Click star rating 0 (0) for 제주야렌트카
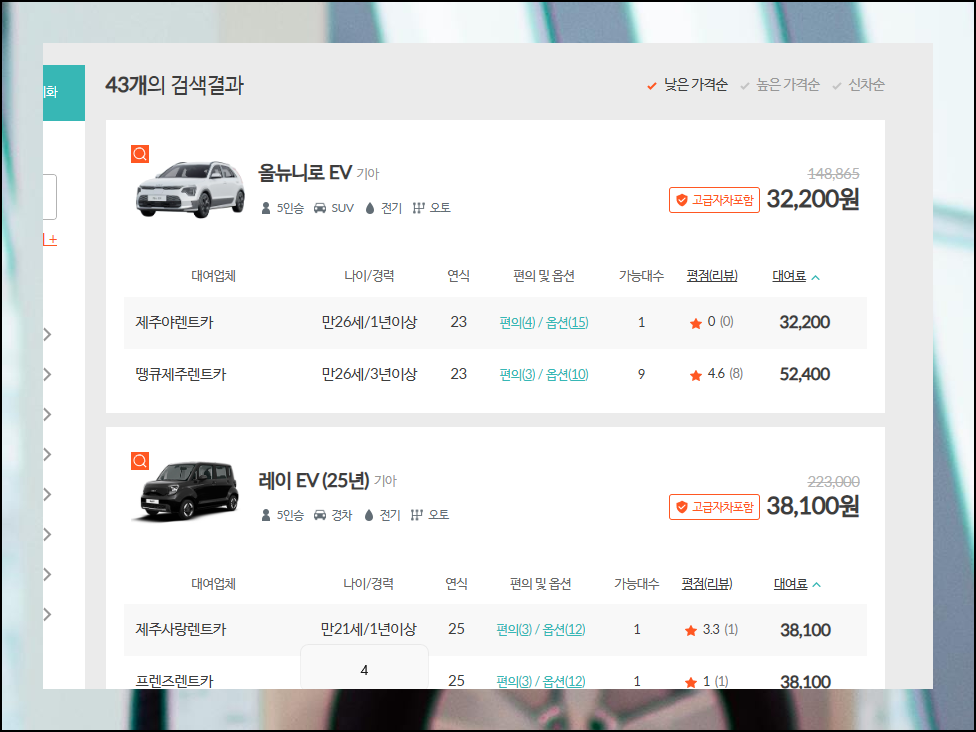This screenshot has height=732, width=976. [711, 322]
